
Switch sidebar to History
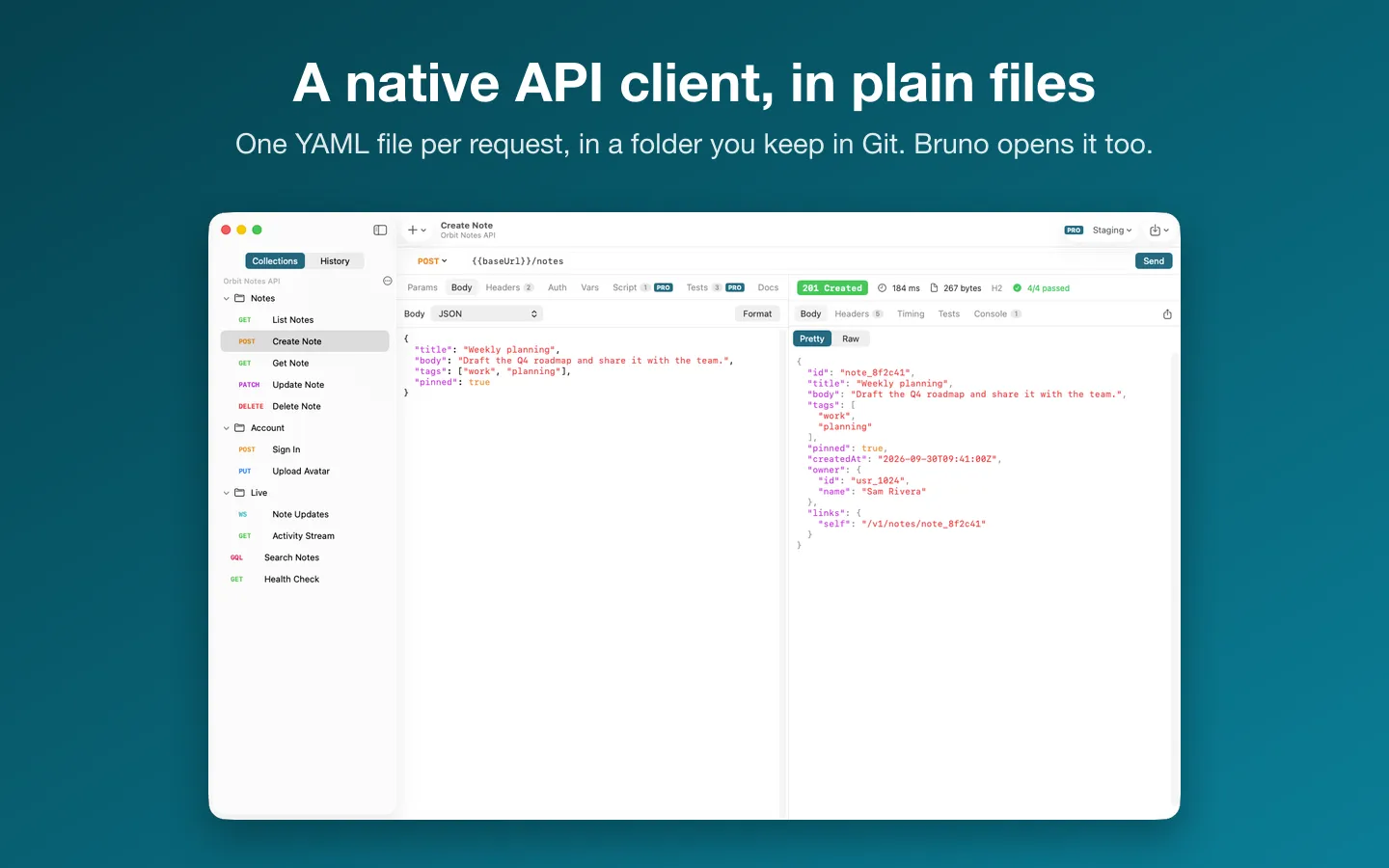[x=335, y=261]
